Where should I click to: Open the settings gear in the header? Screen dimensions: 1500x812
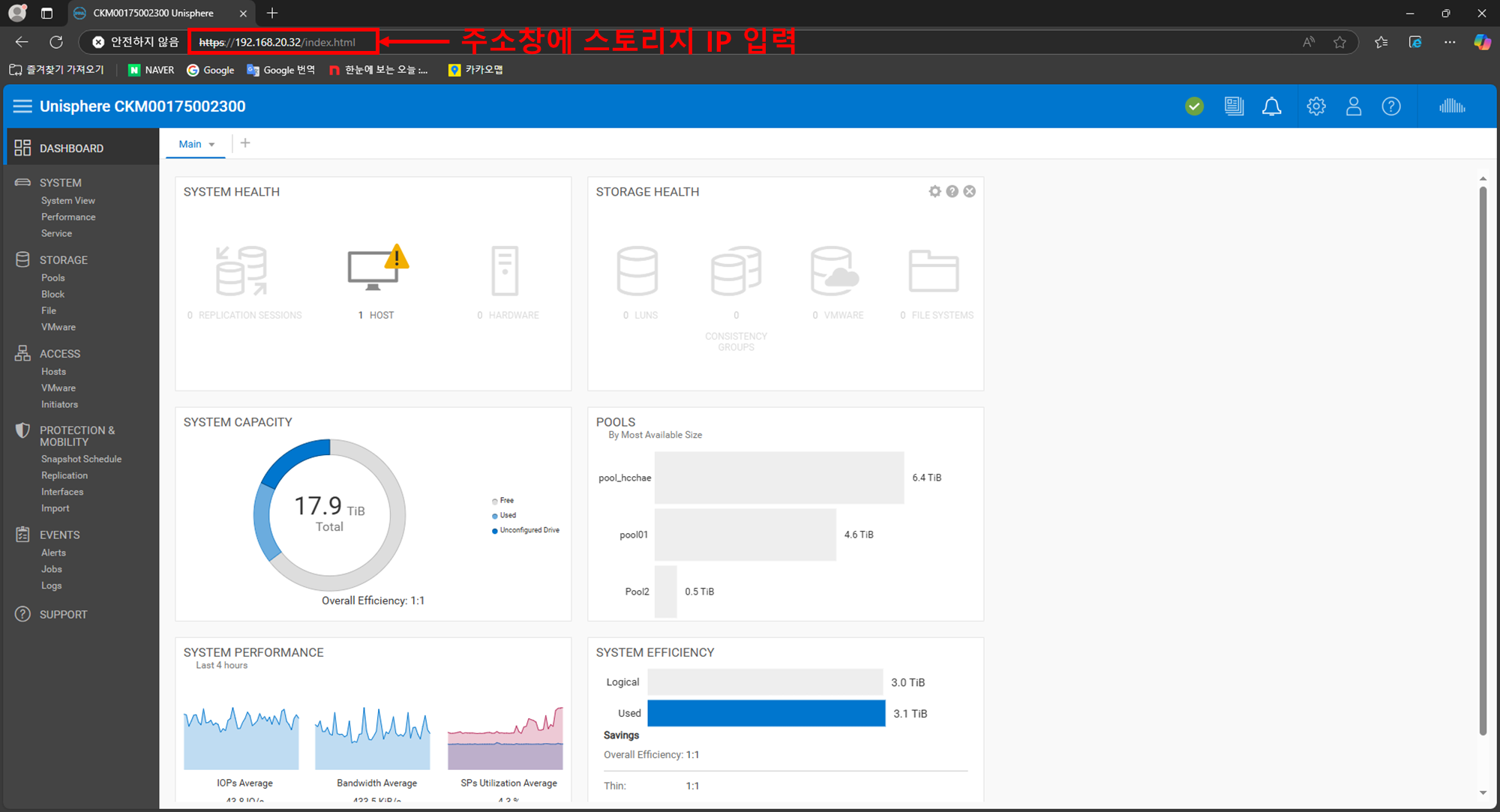(1315, 106)
